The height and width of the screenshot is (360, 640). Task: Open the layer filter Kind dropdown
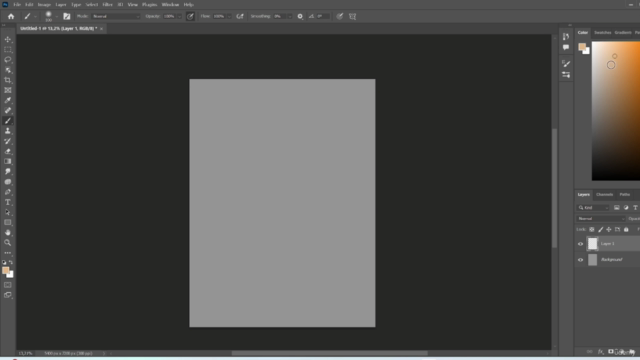click(593, 208)
